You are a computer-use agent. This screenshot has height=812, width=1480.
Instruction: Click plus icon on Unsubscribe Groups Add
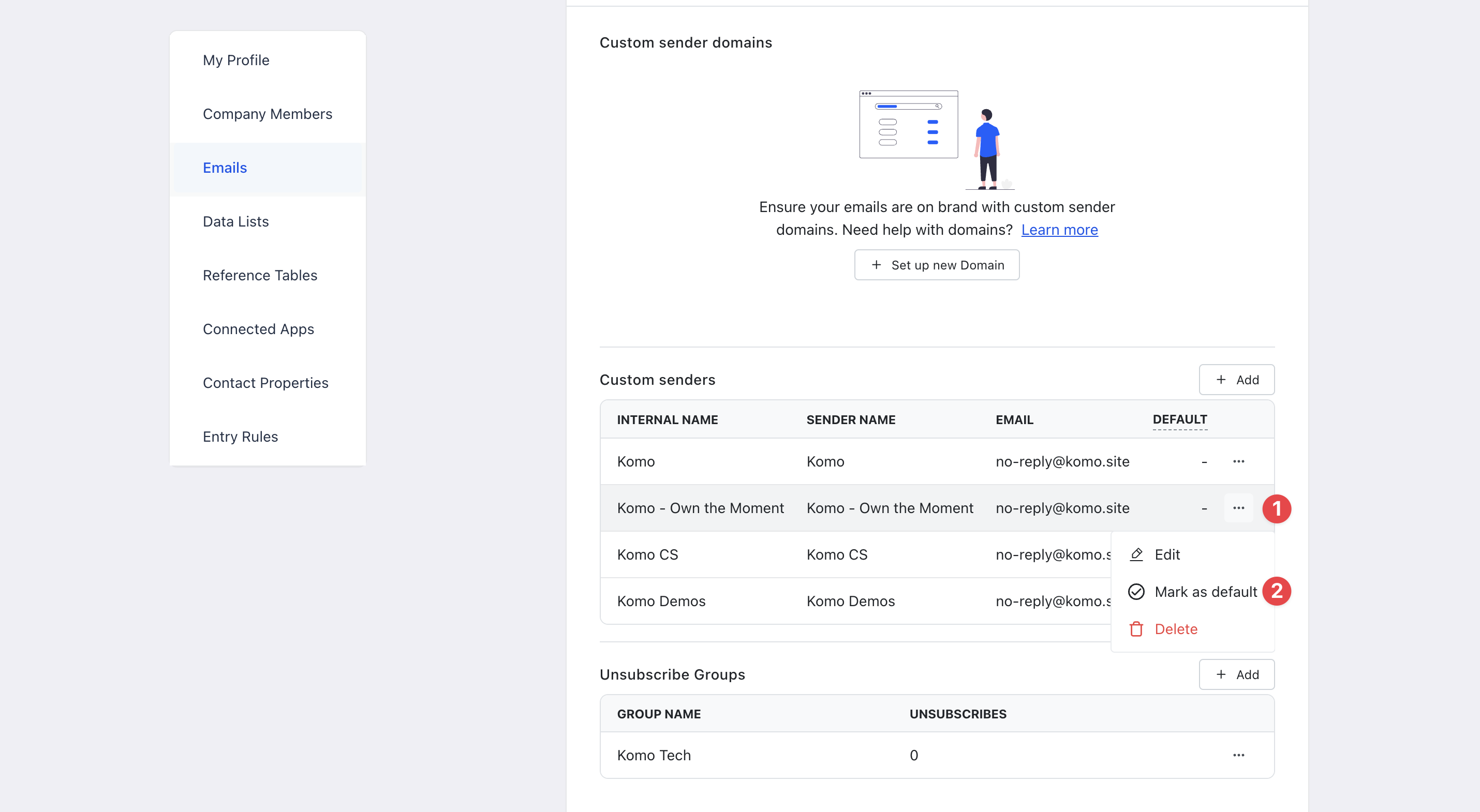tap(1221, 674)
